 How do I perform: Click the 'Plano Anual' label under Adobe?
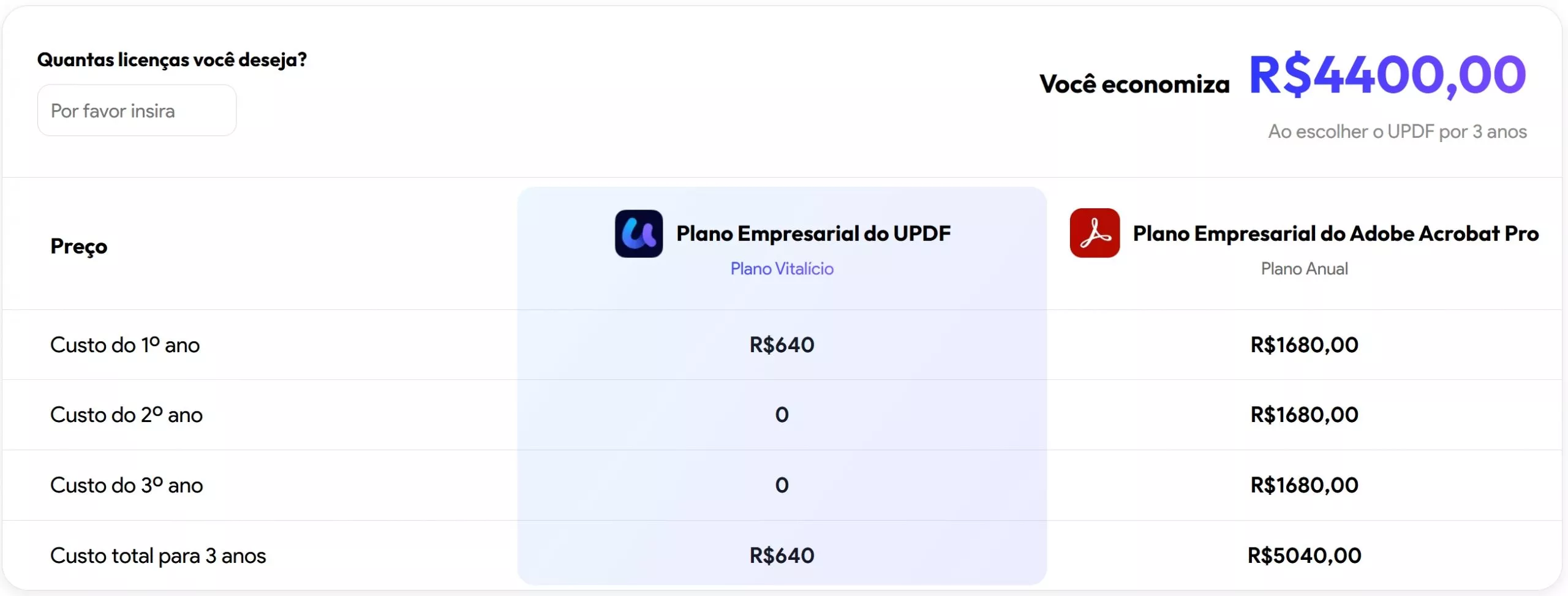[x=1304, y=268]
